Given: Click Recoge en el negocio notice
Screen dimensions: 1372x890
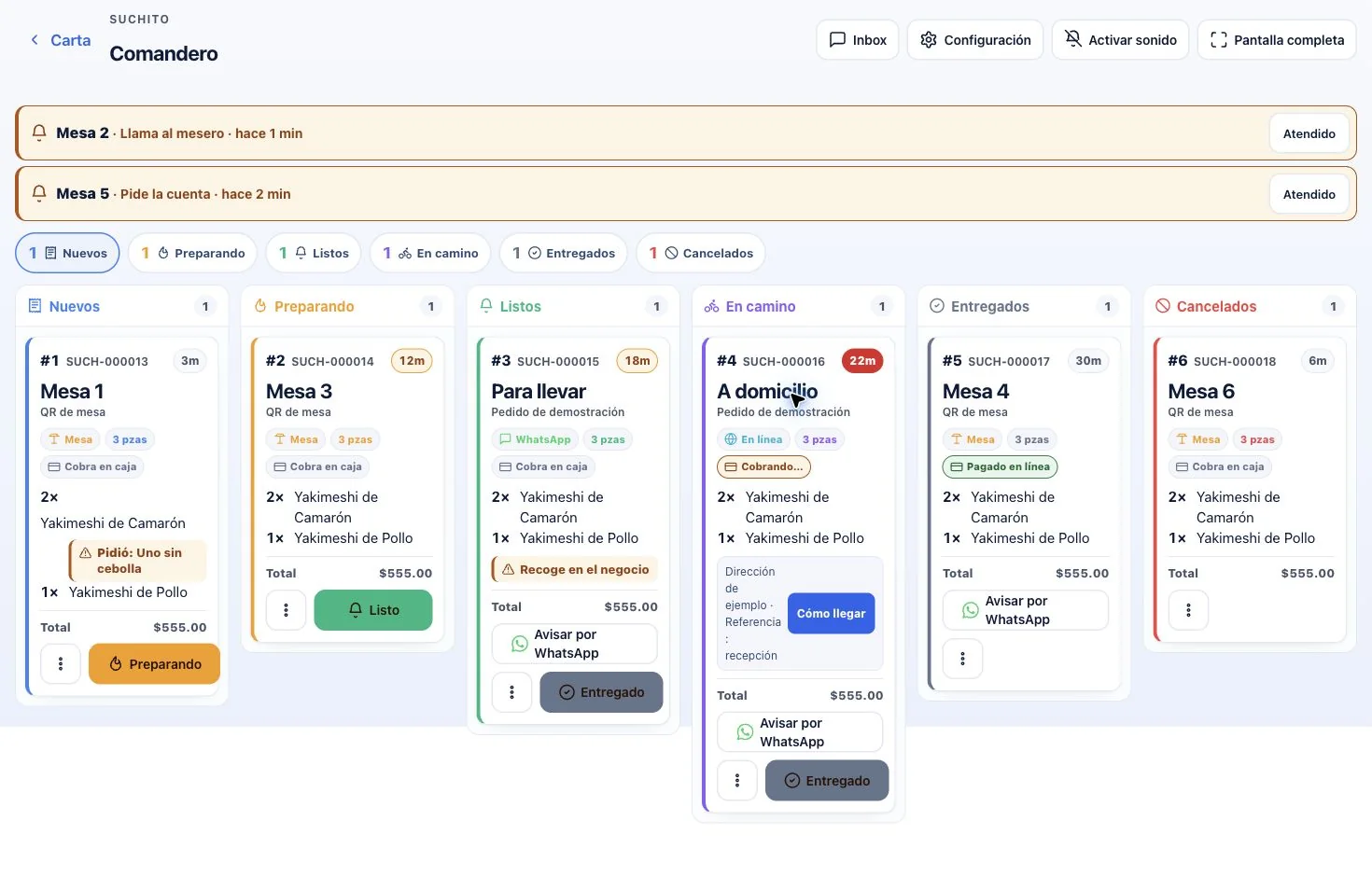Looking at the screenshot, I should pos(575,569).
